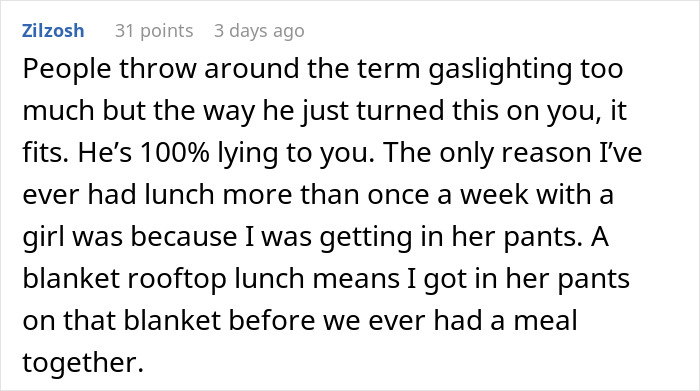The height and width of the screenshot is (391, 700).
Task: Click the 31 points score label
Action: coord(154,31)
